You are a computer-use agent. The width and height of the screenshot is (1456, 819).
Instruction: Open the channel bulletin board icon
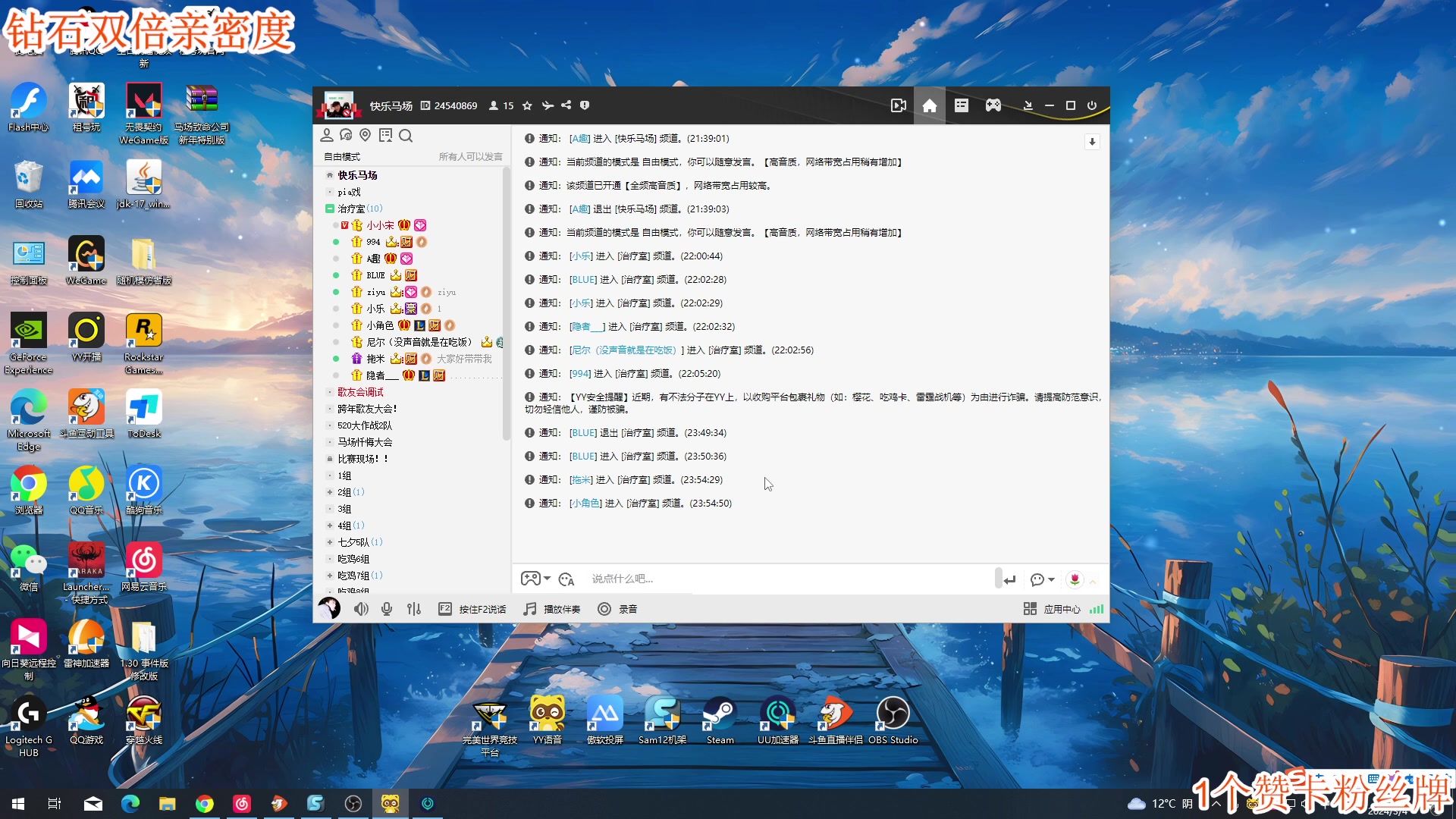tap(385, 135)
